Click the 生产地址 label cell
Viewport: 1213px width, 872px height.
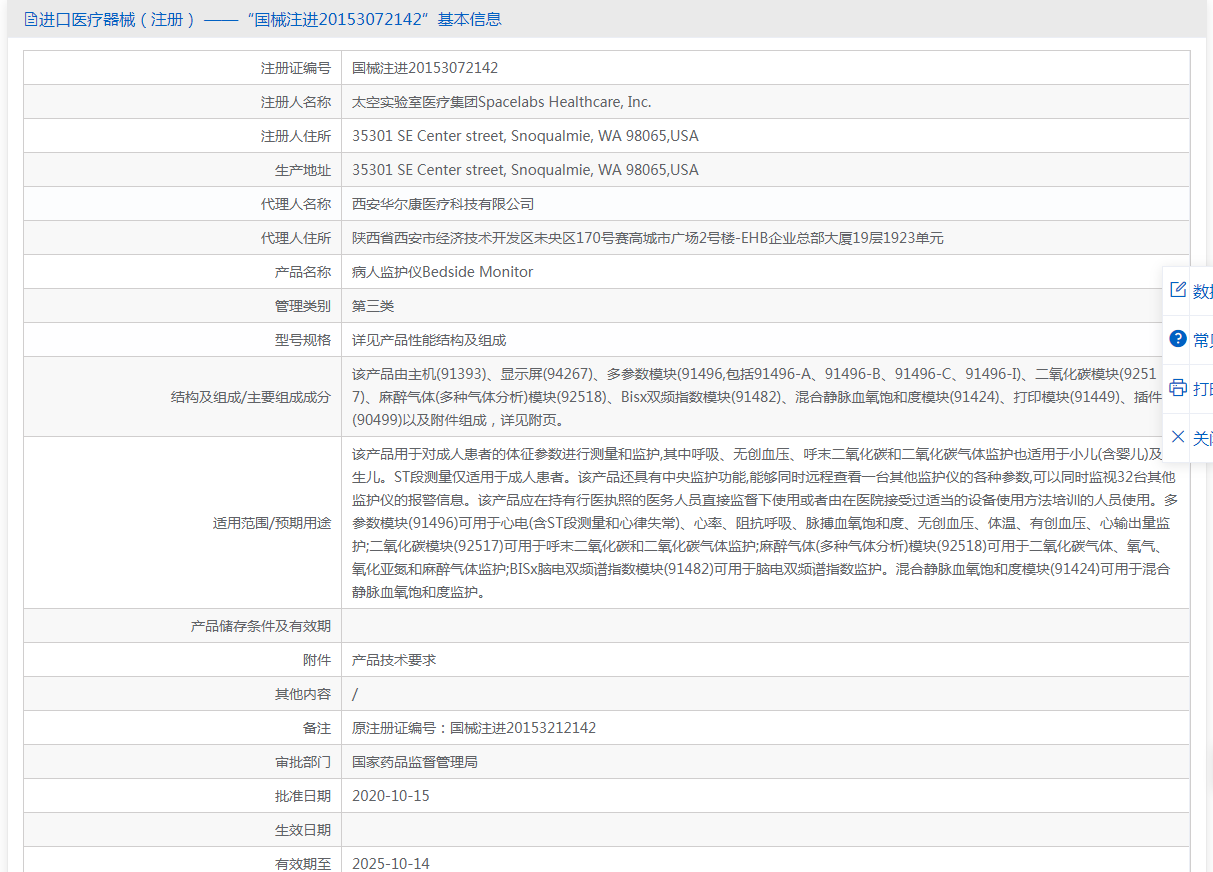coord(183,170)
